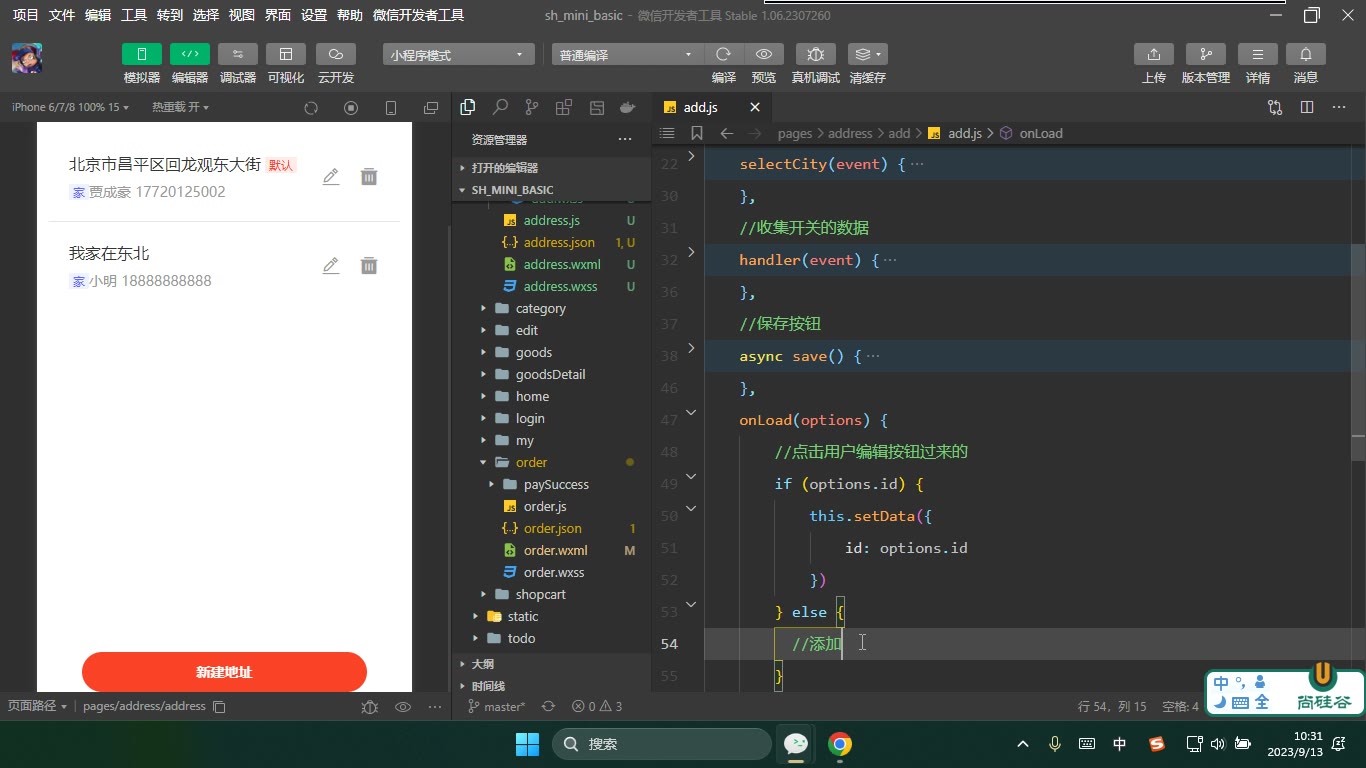Open the search icon in the sidebar
Screen dimensions: 1366x768
500,107
